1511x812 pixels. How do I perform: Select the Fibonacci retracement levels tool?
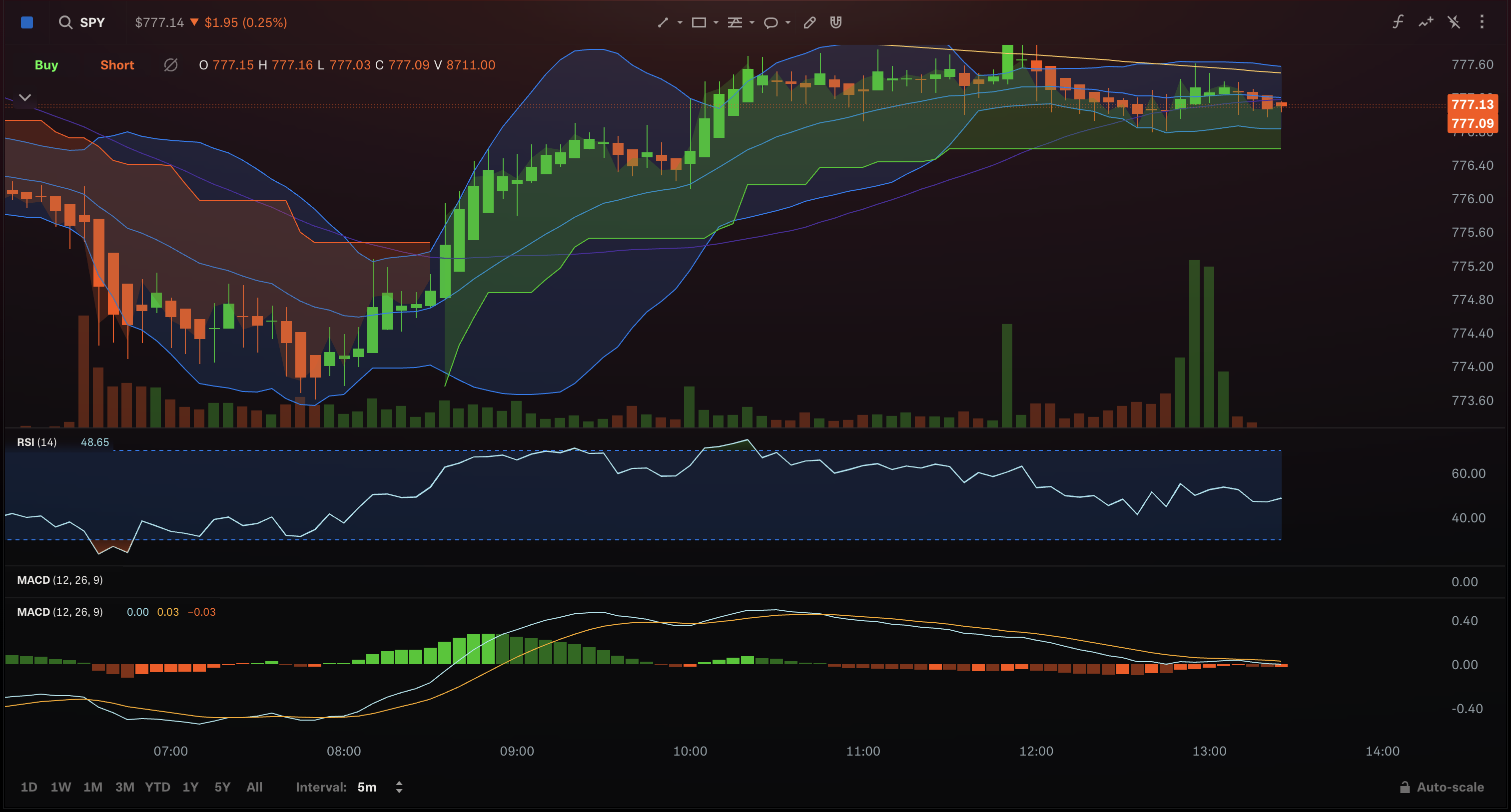(x=735, y=22)
